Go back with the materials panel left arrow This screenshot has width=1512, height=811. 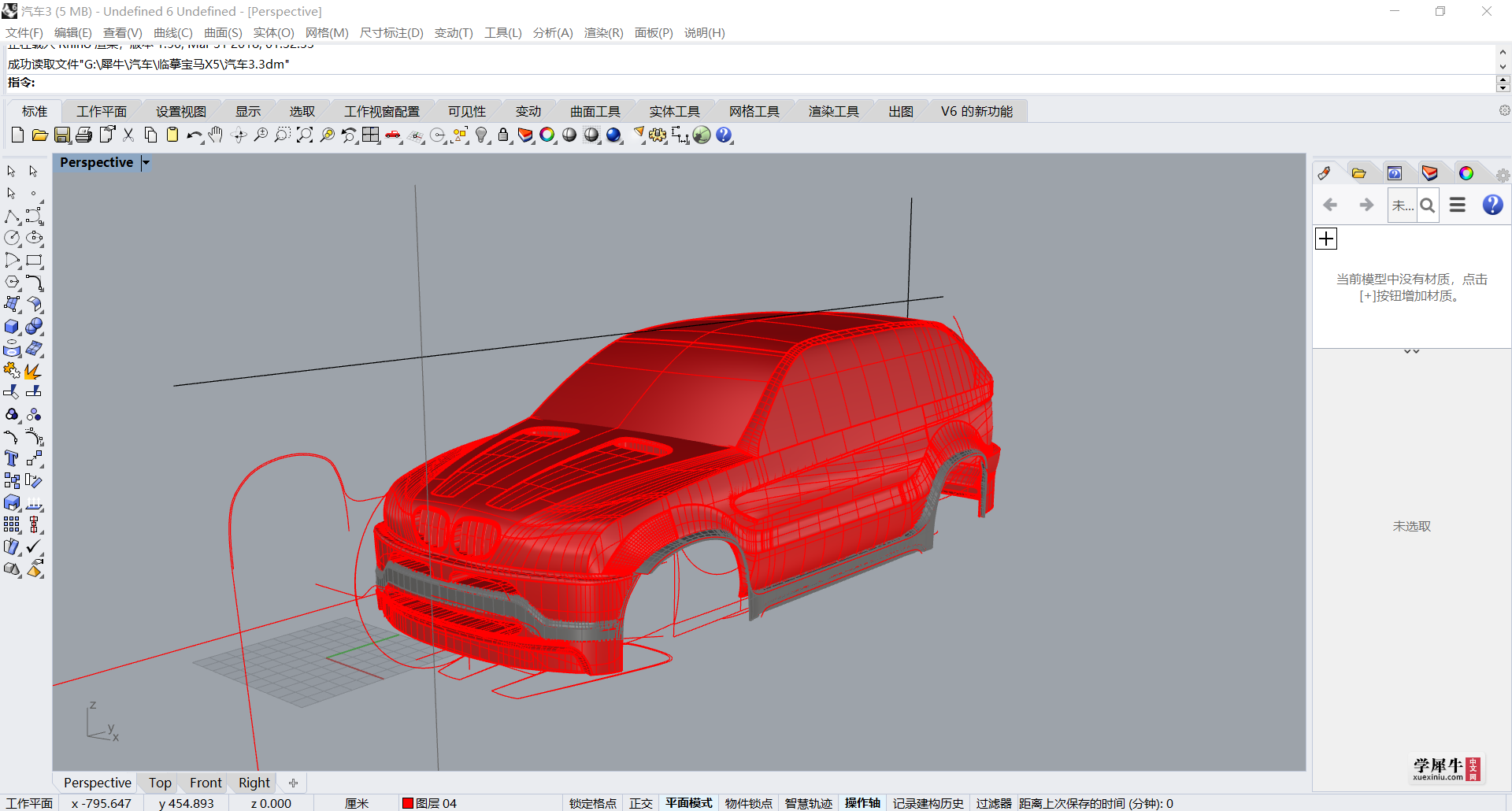[1330, 205]
